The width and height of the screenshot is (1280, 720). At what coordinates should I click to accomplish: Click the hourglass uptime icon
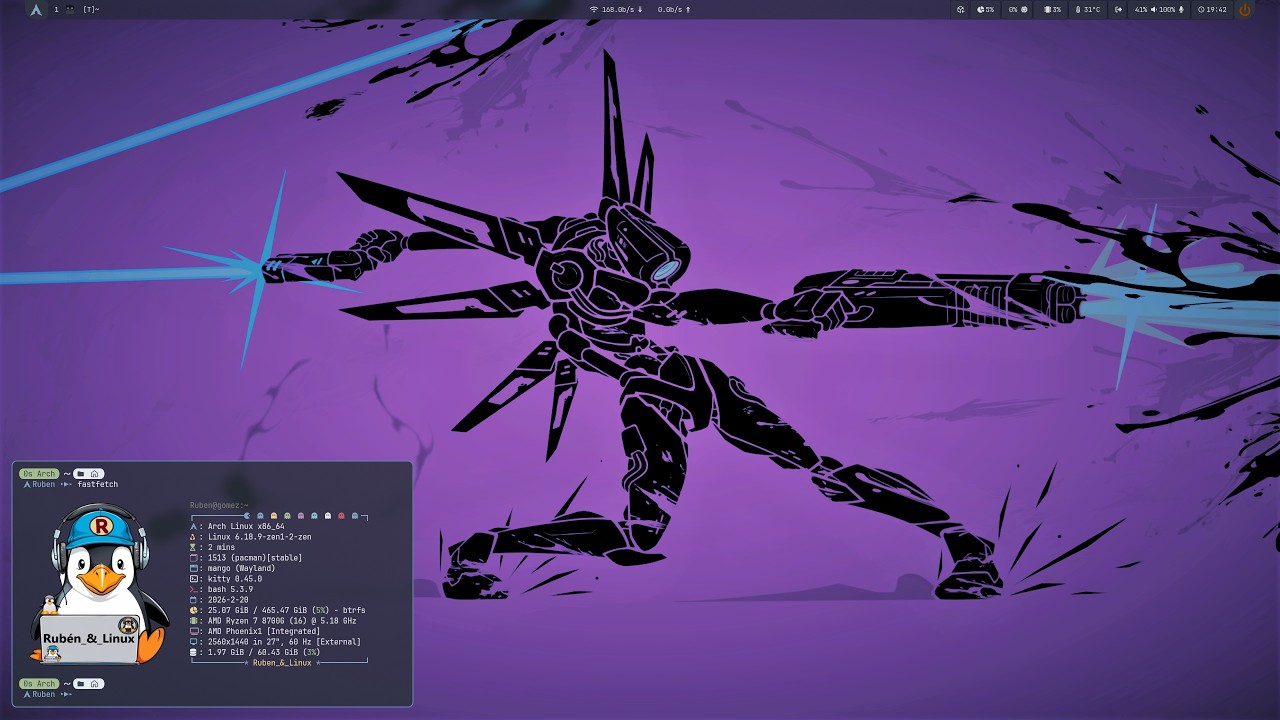194,547
